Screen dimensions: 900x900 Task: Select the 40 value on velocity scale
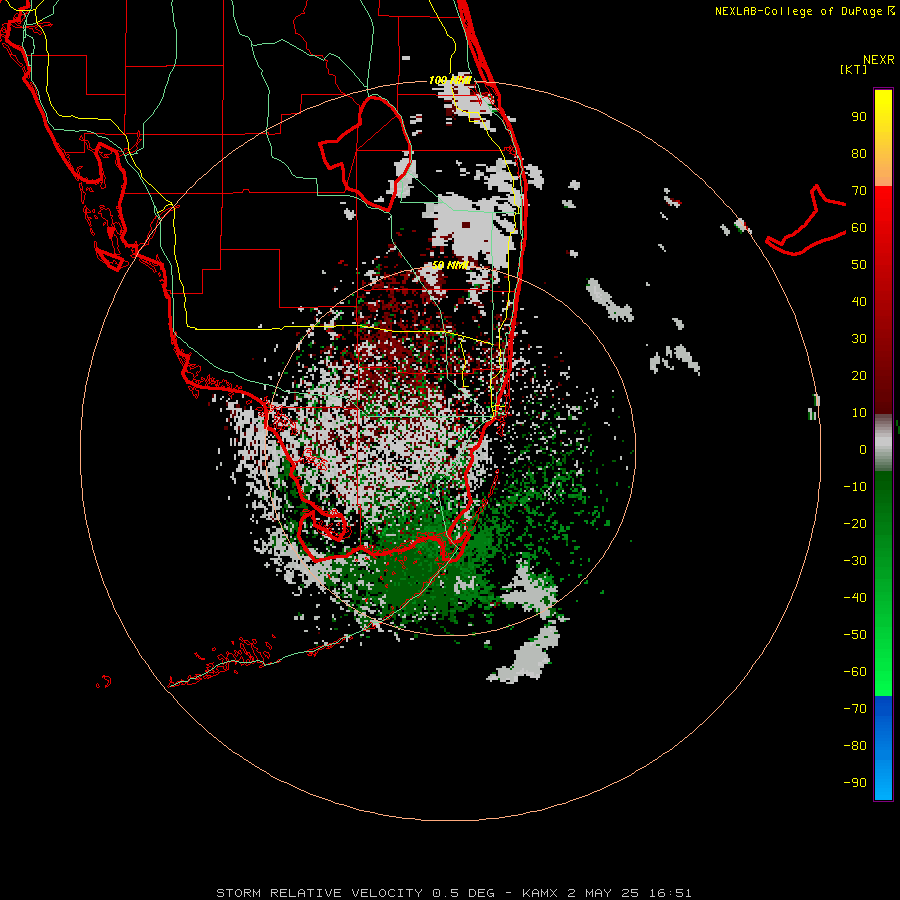[x=859, y=302]
